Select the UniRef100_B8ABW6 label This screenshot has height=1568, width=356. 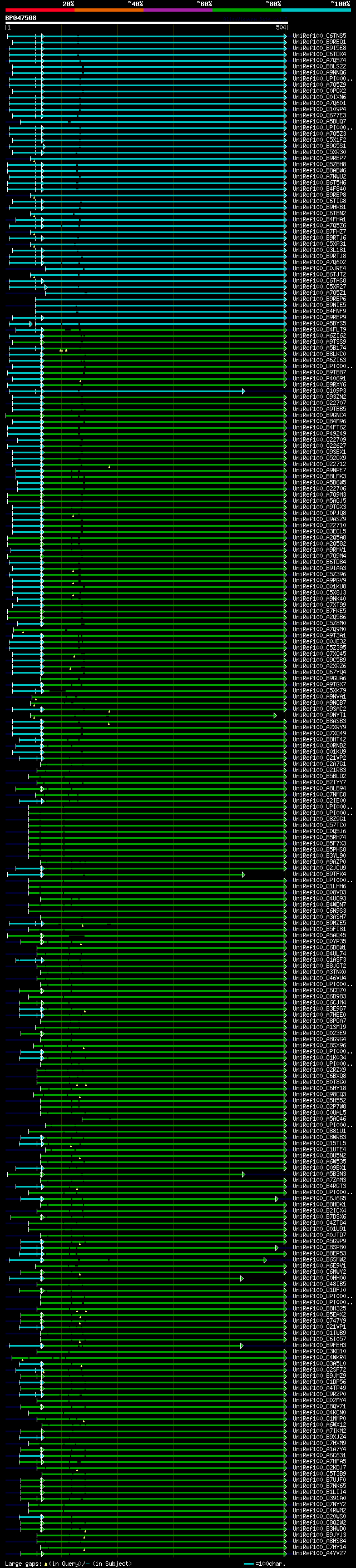(319, 170)
